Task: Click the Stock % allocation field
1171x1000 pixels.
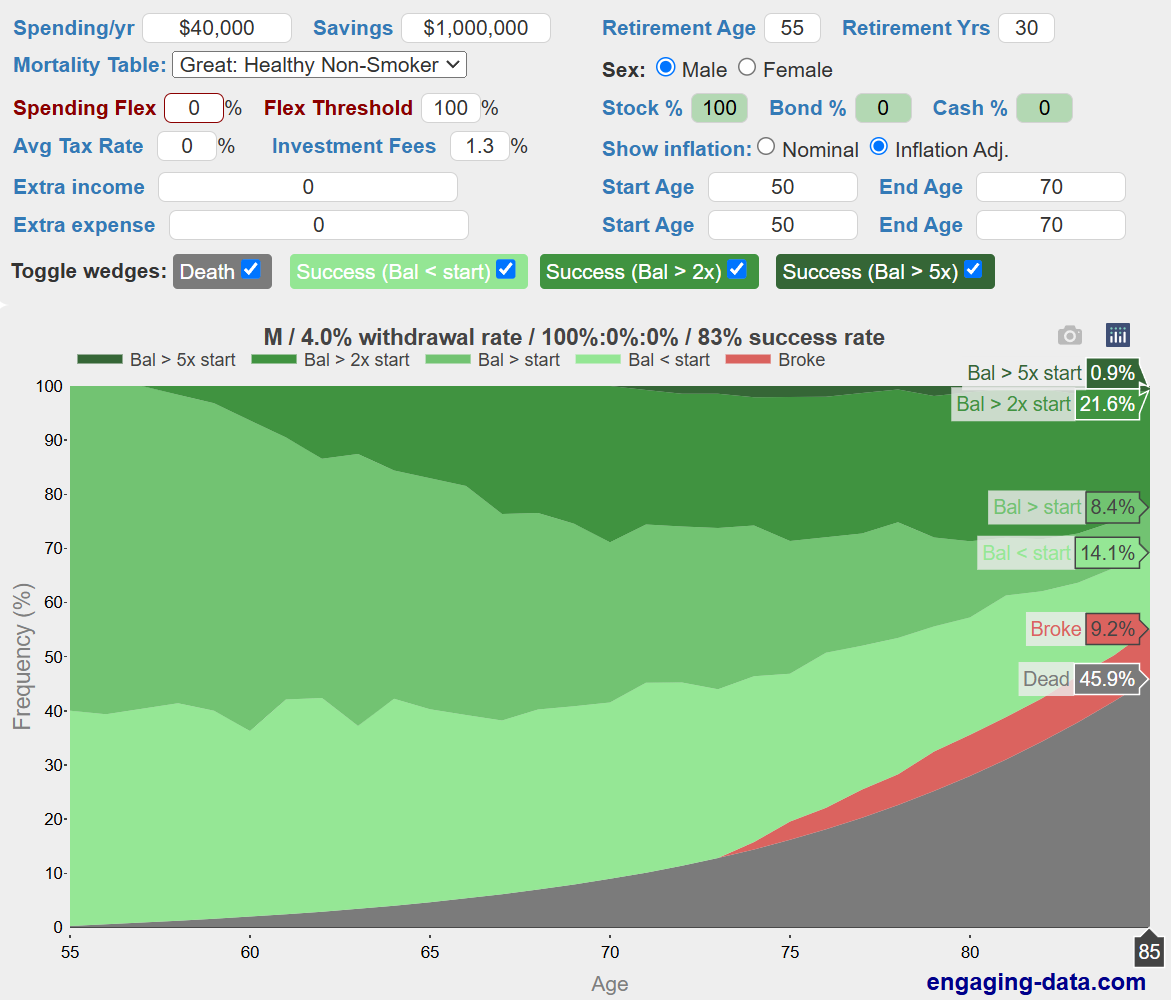Action: 719,108
